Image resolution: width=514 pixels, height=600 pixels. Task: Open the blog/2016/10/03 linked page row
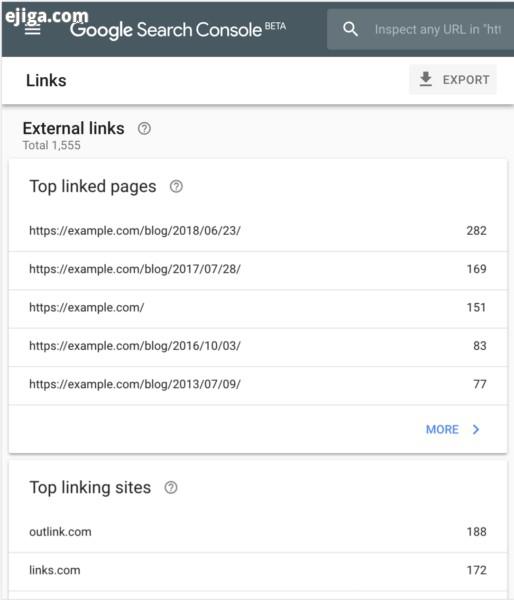(258, 346)
